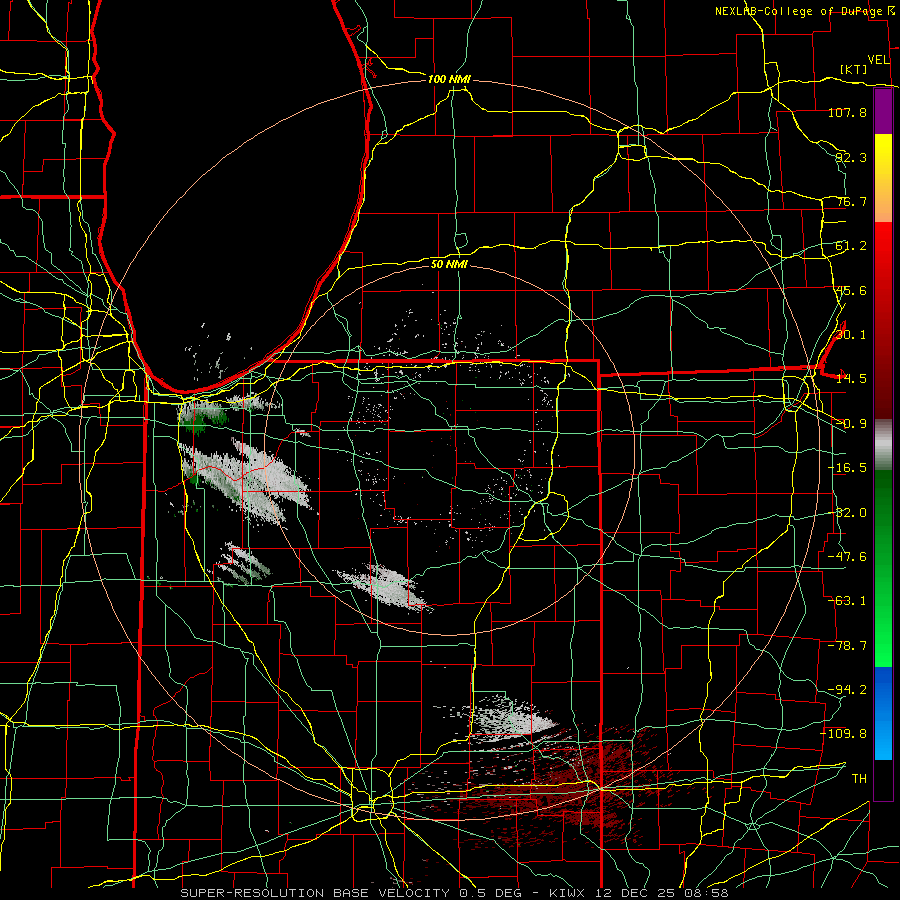Select the -16.5 velocity scale value
The image size is (900, 900).
pos(847,468)
